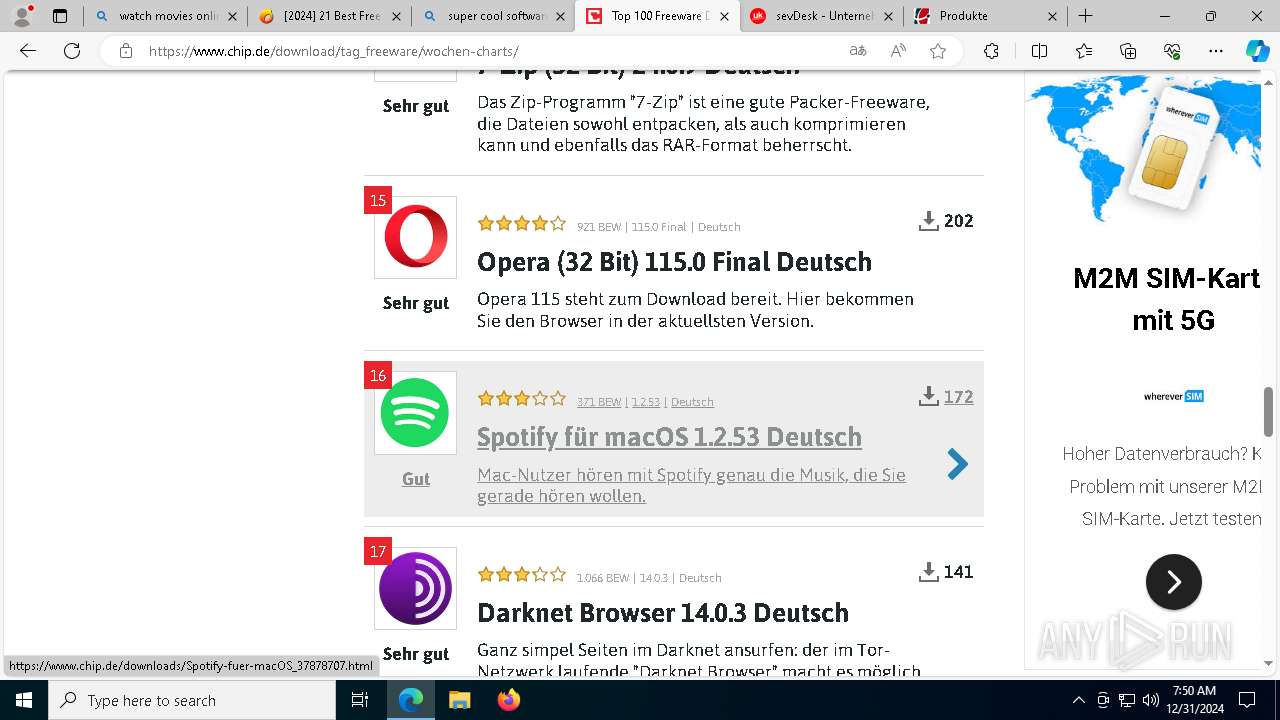Viewport: 1280px width, 720px height.
Task: Open the volume control in tray
Action: [1151, 700]
